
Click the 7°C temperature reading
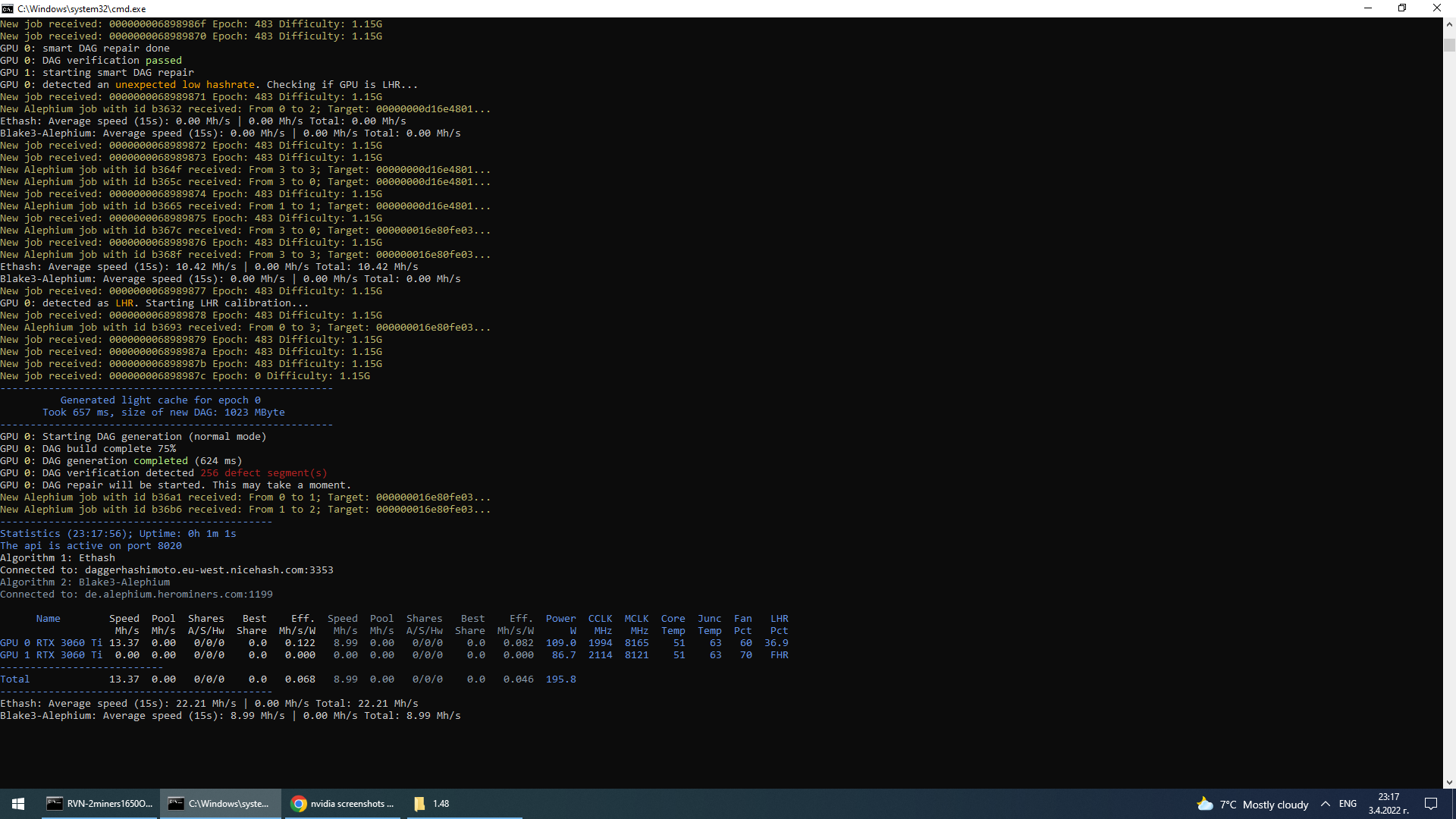pyautogui.click(x=1228, y=804)
